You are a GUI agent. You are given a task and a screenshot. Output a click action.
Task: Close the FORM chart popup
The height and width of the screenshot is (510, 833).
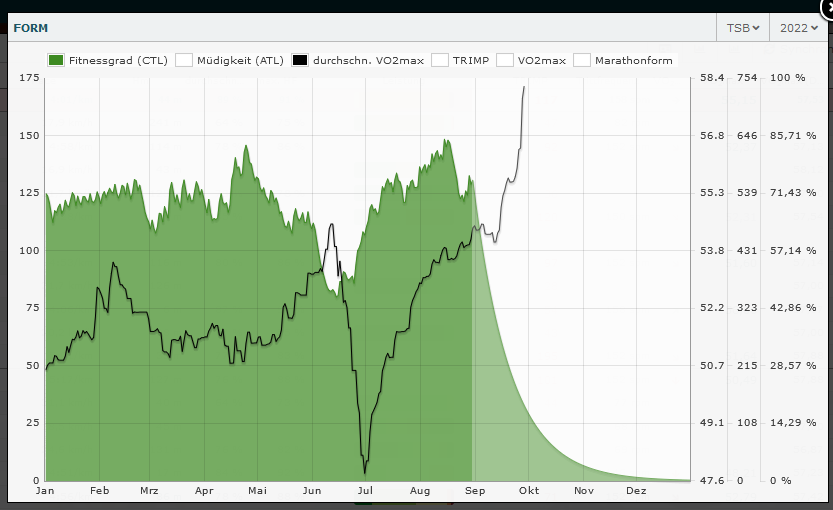click(x=825, y=5)
